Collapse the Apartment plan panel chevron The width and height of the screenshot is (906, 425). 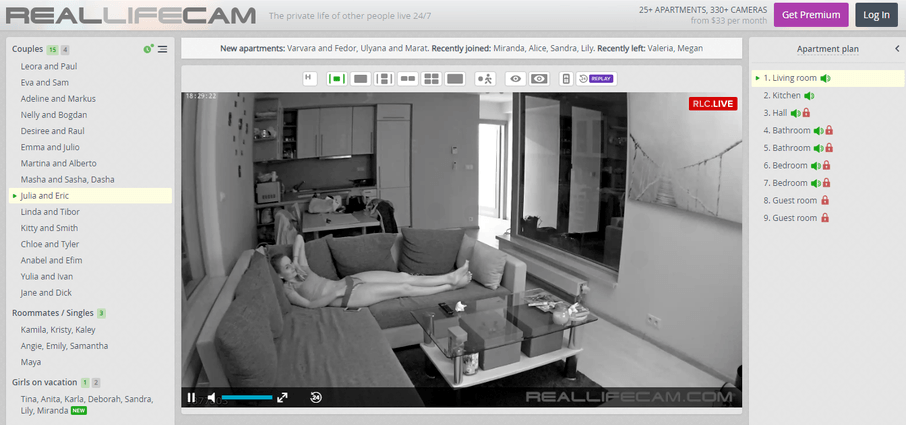pos(897,48)
